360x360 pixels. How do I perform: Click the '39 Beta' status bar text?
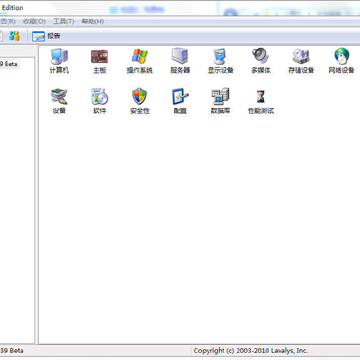tap(12, 351)
